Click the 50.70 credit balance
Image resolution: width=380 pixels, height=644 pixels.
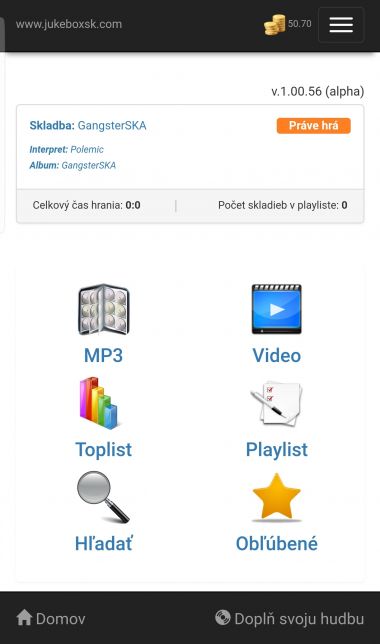coord(299,24)
